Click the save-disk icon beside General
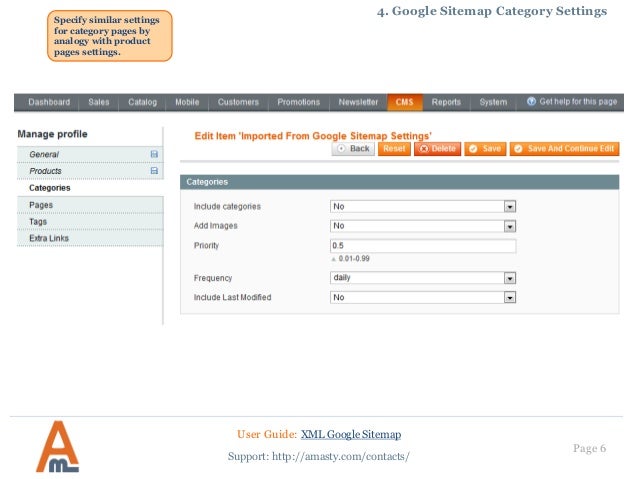638x479 pixels. [154, 154]
